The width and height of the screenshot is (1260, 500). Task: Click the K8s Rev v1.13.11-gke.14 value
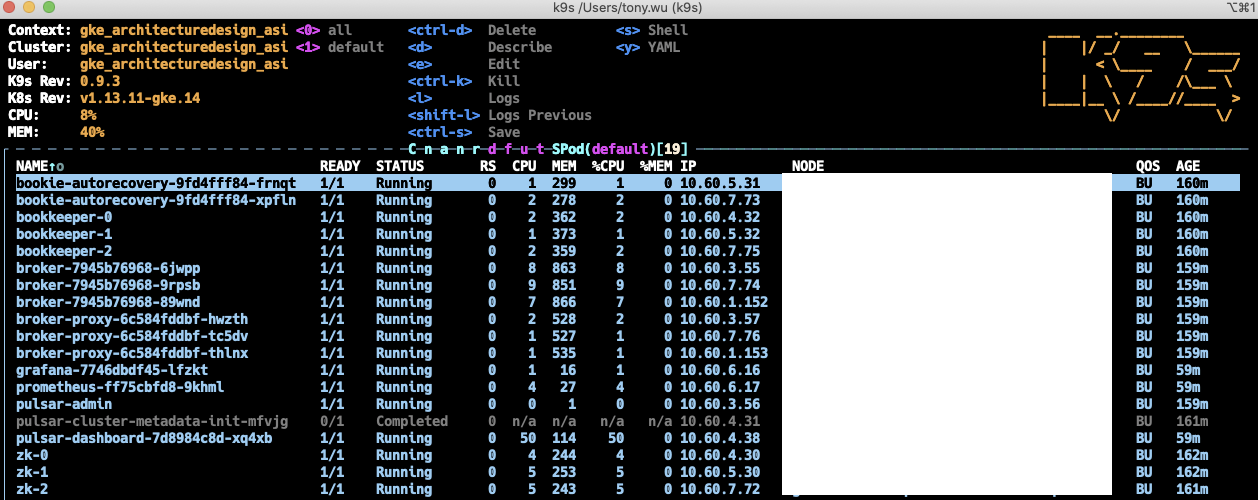(140, 98)
